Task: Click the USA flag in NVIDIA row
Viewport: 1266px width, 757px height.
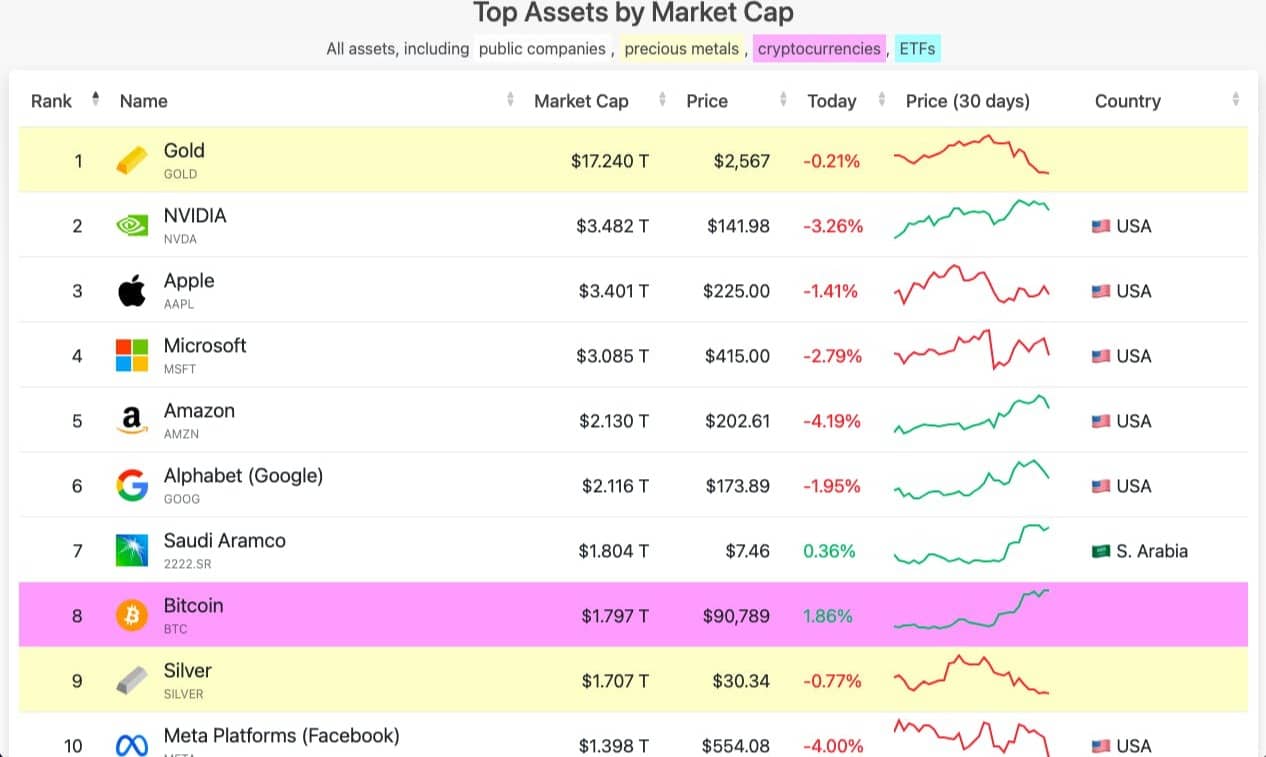Action: pyautogui.click(x=1101, y=226)
